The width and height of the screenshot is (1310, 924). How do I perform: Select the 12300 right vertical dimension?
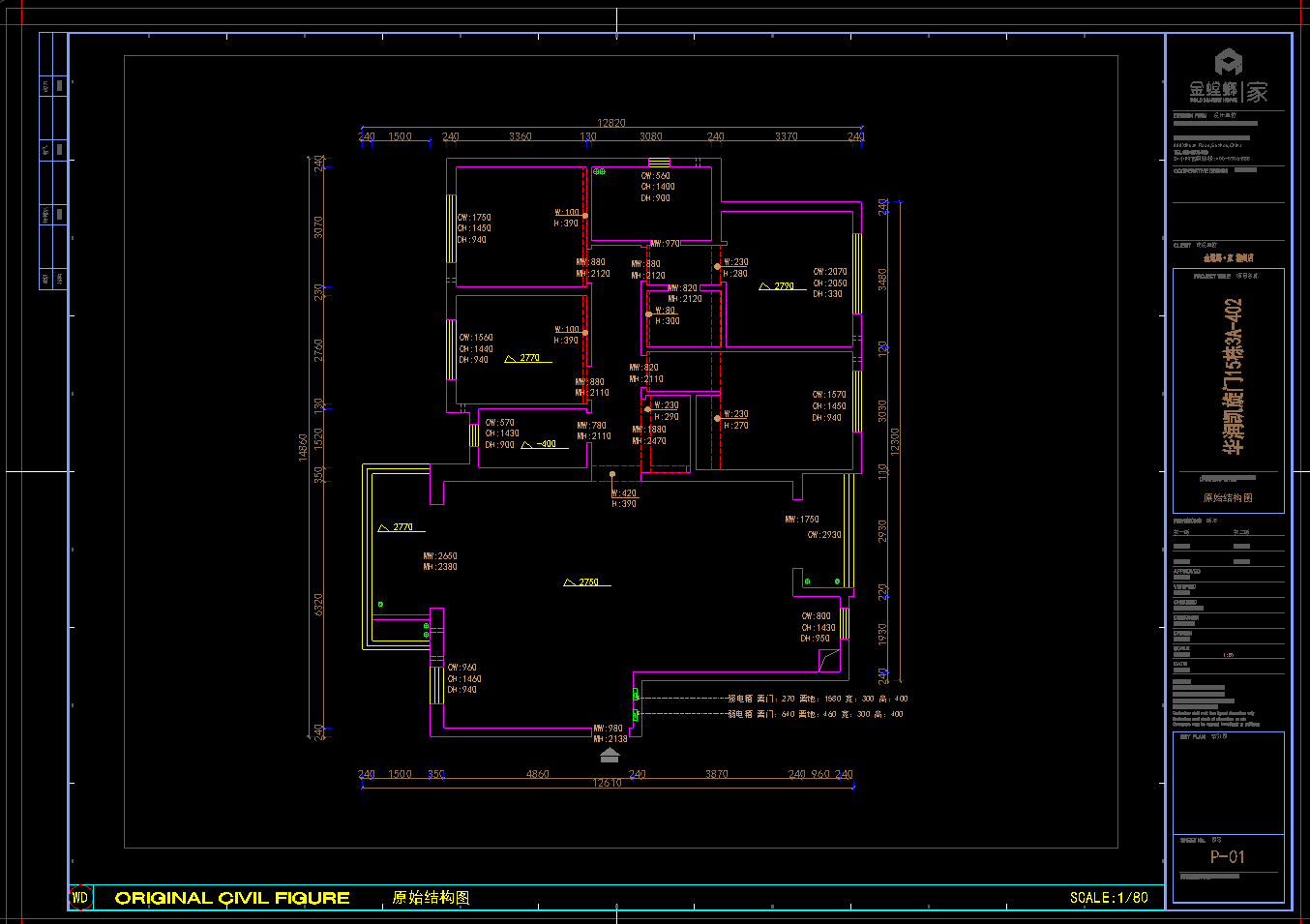click(895, 441)
